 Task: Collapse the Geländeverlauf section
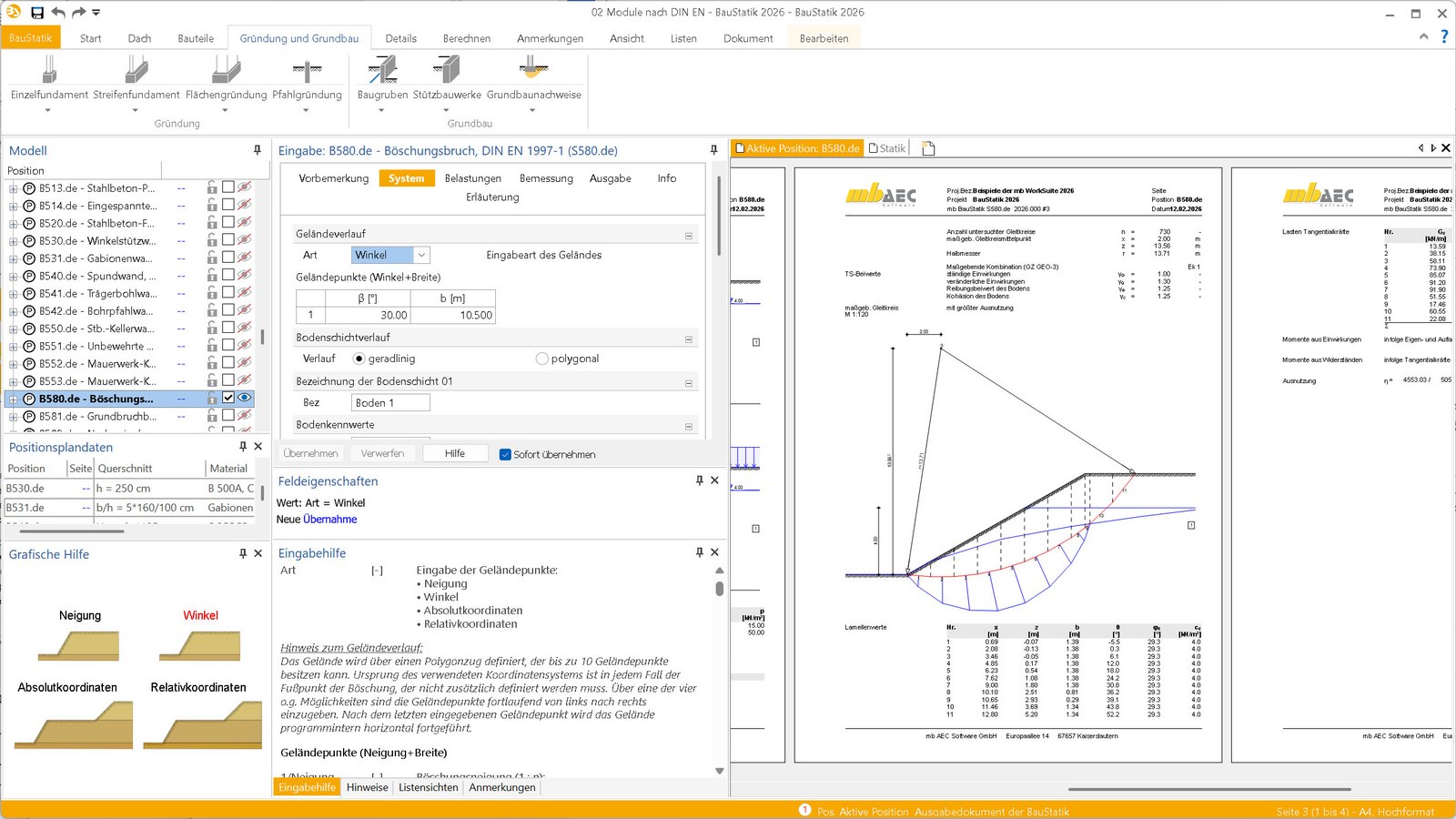pyautogui.click(x=689, y=235)
